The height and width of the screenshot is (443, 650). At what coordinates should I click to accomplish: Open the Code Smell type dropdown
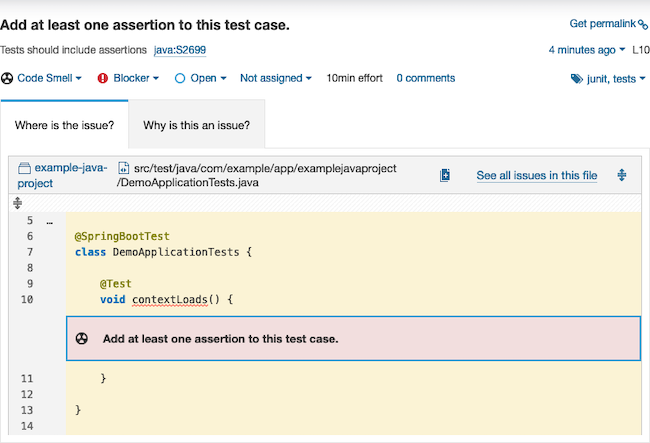[50, 78]
